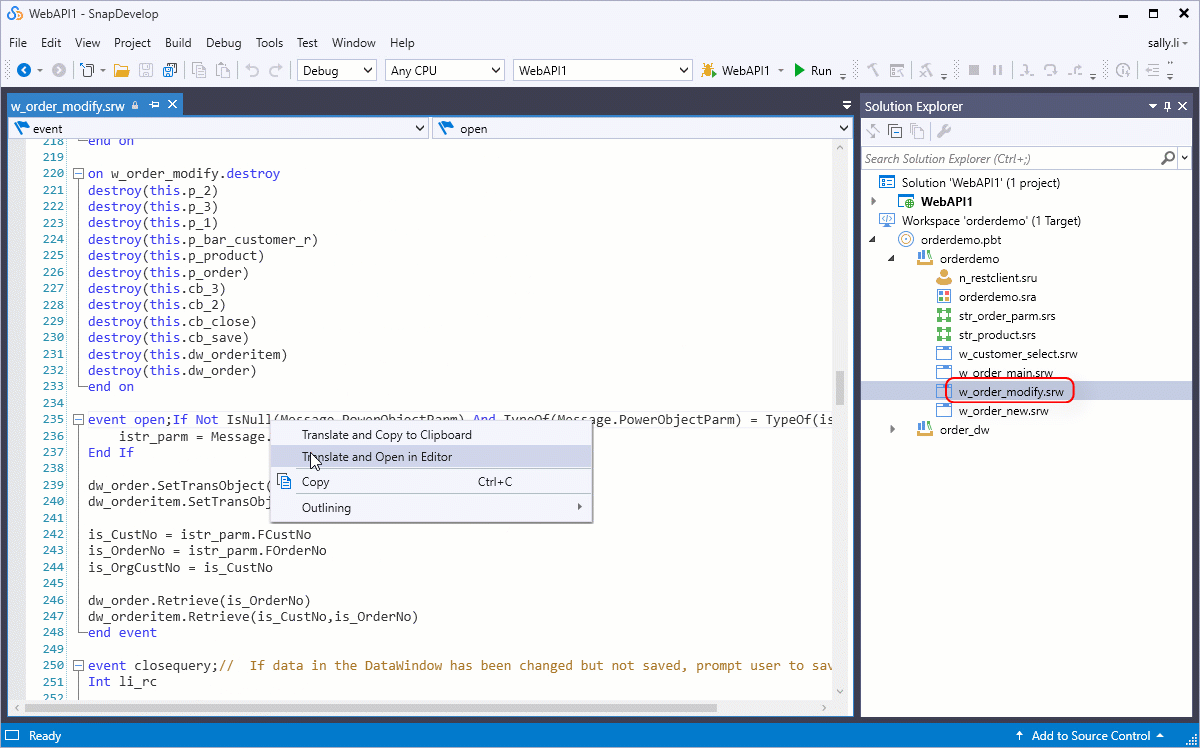Open the Window menu
The width and height of the screenshot is (1200, 748).
click(x=354, y=43)
